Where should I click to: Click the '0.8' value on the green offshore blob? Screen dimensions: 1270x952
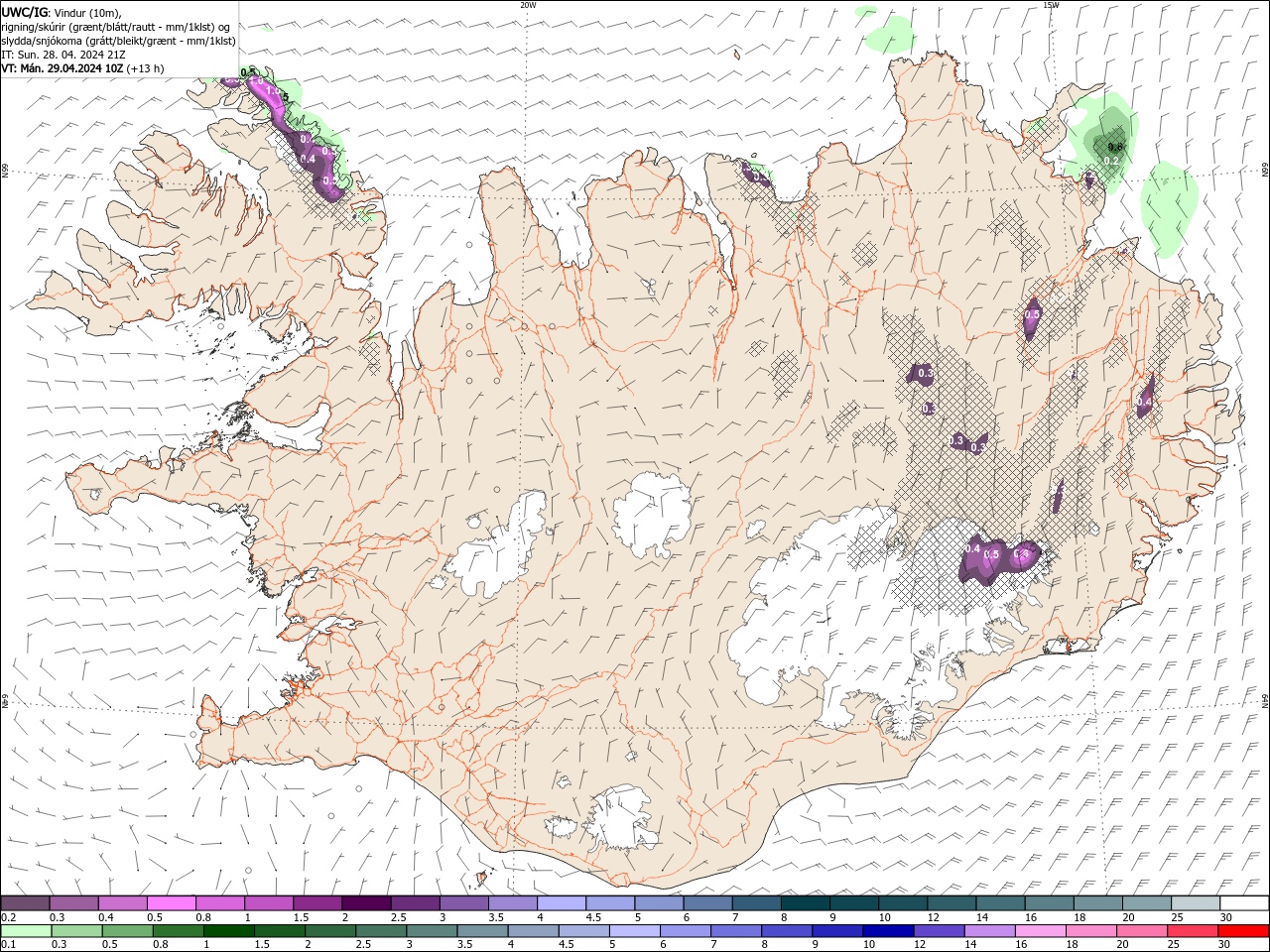[x=1114, y=147]
